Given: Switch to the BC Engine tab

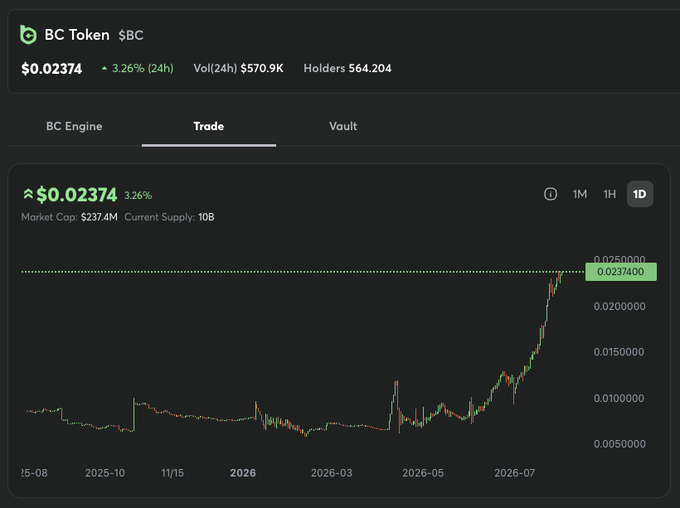Looking at the screenshot, I should tap(74, 126).
